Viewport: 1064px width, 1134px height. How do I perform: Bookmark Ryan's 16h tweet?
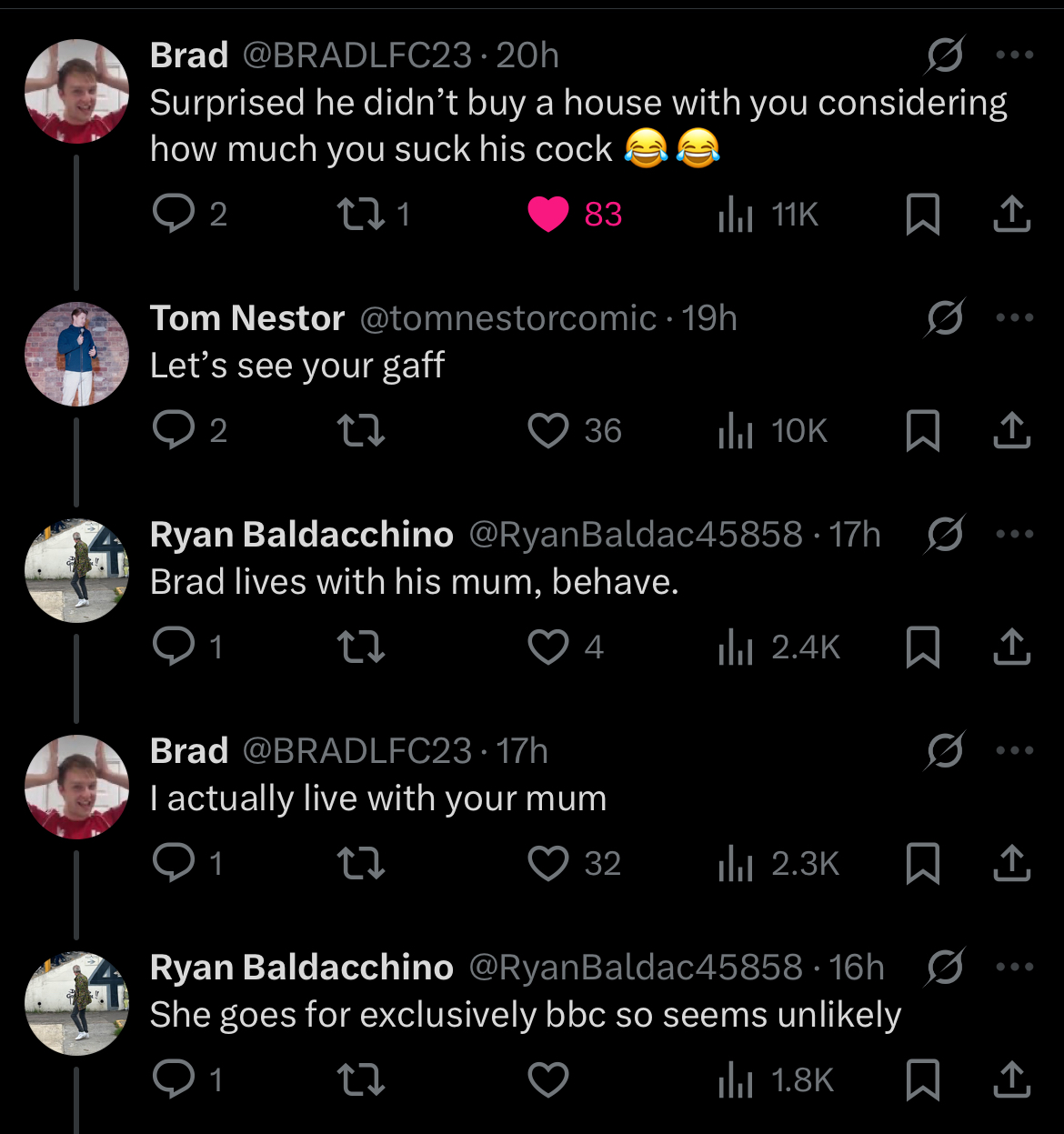[922, 1079]
